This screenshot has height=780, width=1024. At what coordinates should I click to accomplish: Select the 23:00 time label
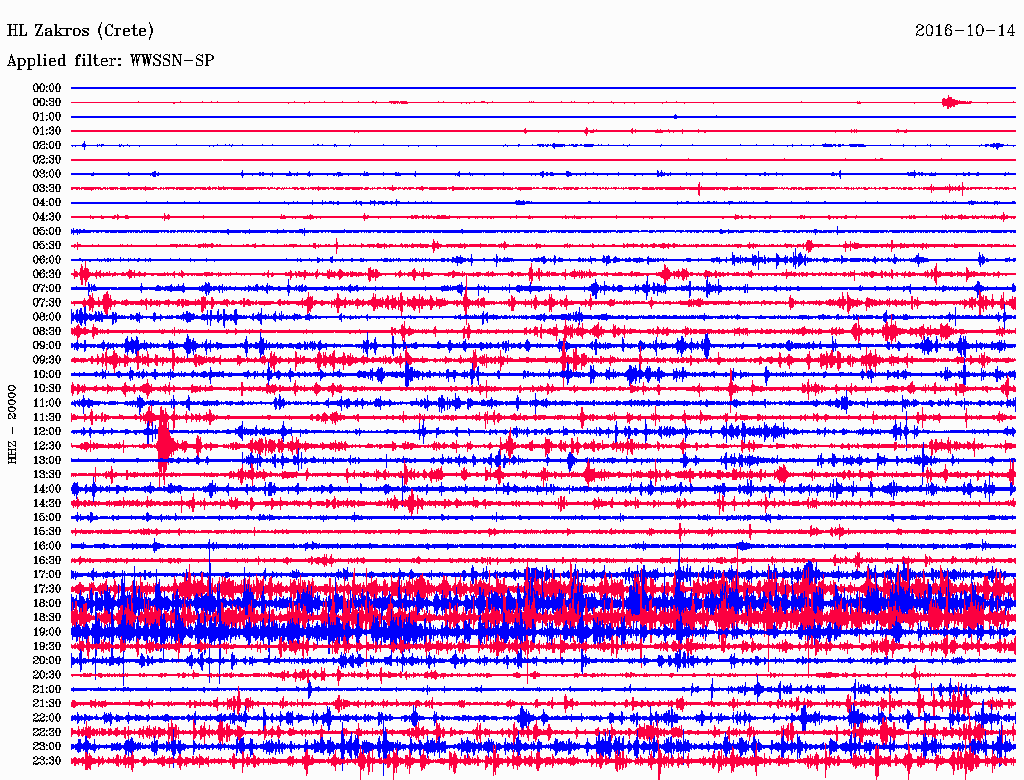pos(47,747)
